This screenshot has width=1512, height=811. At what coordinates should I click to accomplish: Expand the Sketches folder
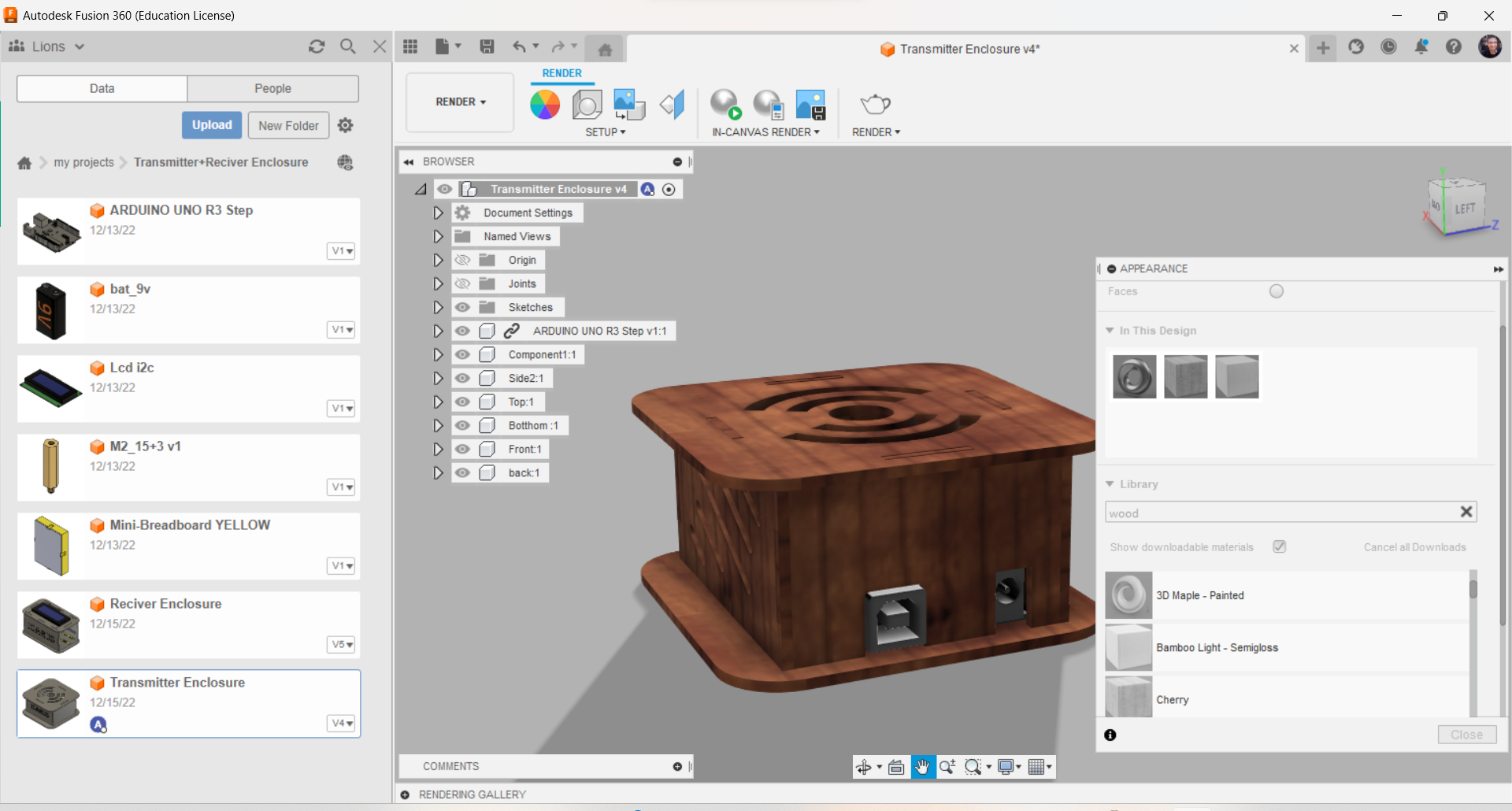coord(438,307)
